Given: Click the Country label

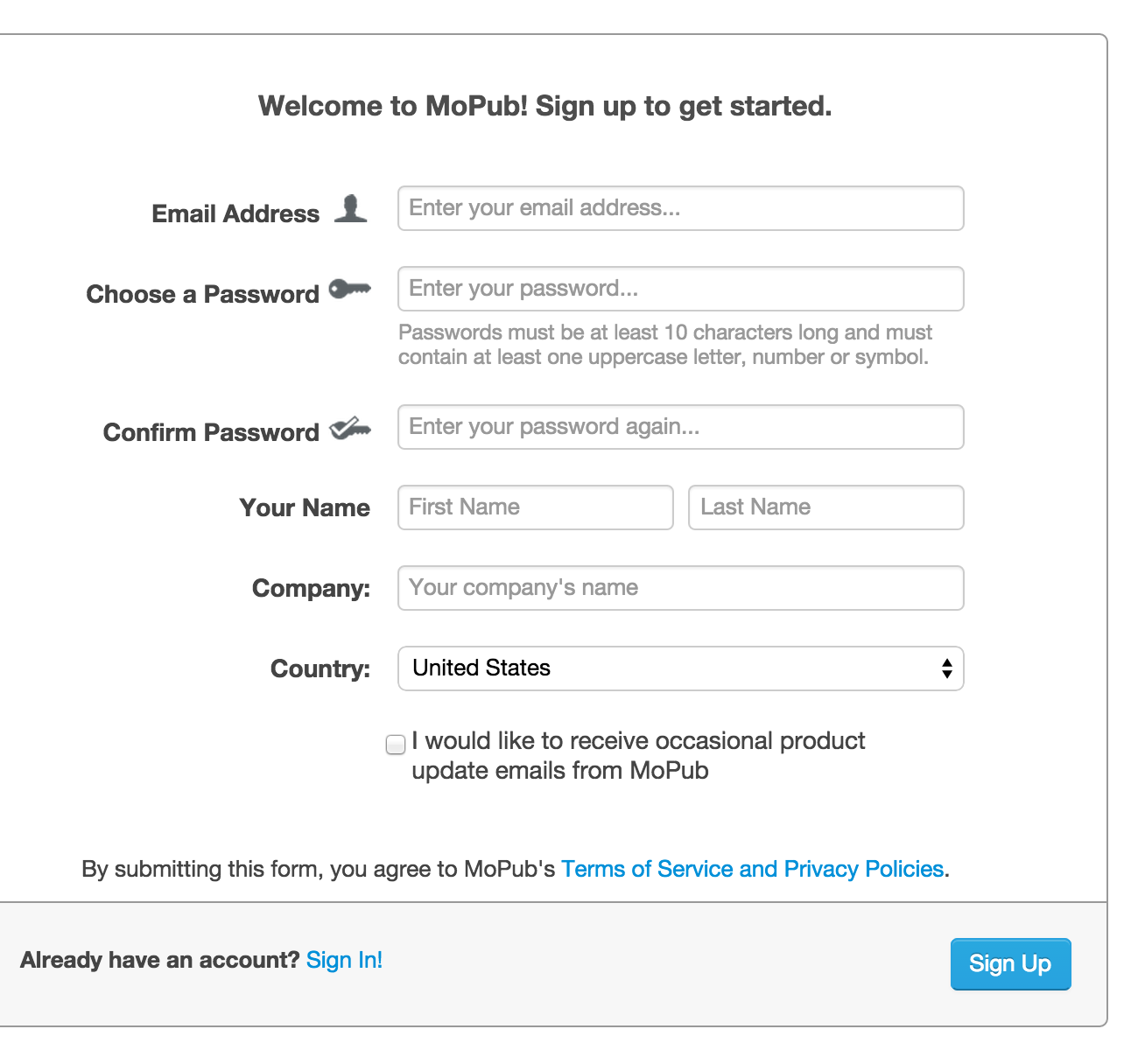Looking at the screenshot, I should (x=320, y=668).
